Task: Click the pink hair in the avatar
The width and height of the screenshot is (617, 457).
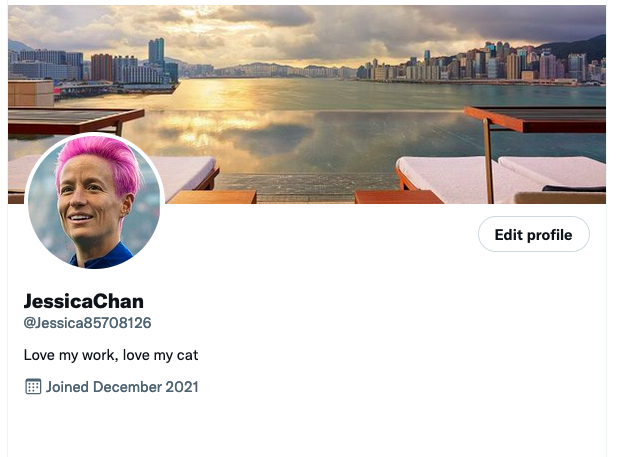Action: click(100, 159)
